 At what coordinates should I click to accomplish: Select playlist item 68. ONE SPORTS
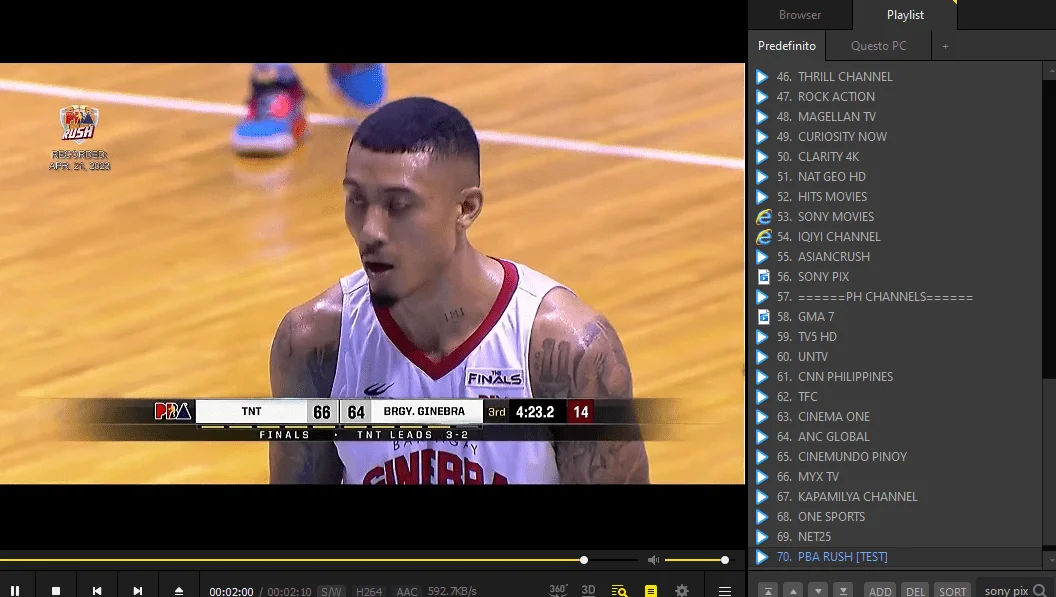[897, 517]
